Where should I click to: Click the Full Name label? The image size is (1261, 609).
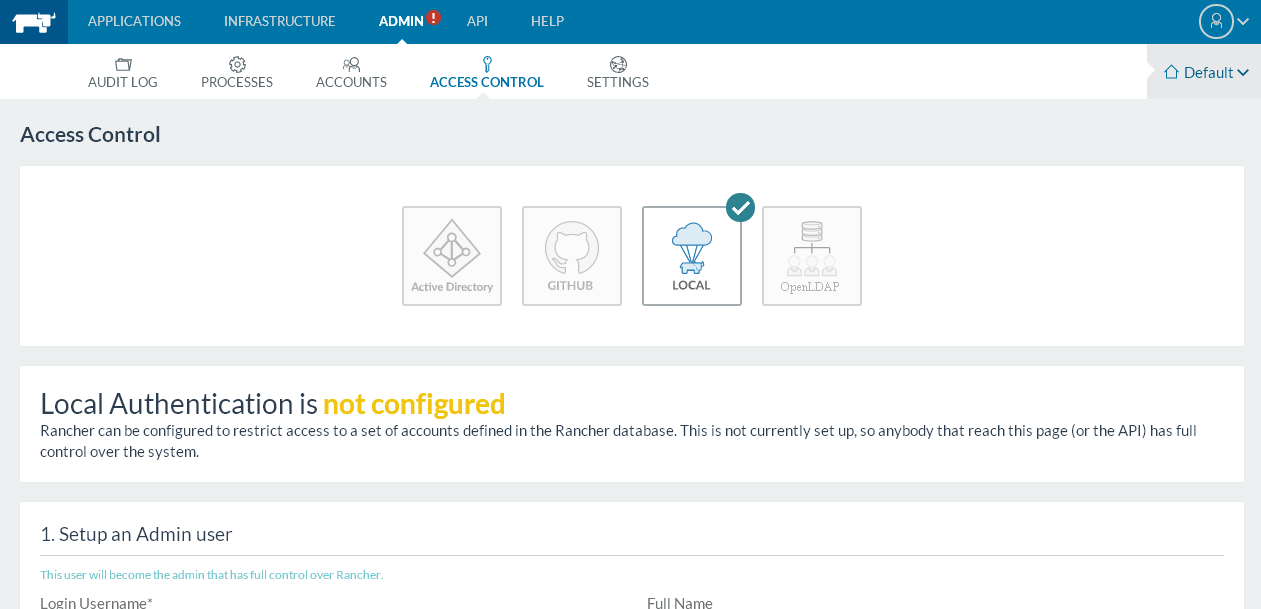[x=680, y=602]
